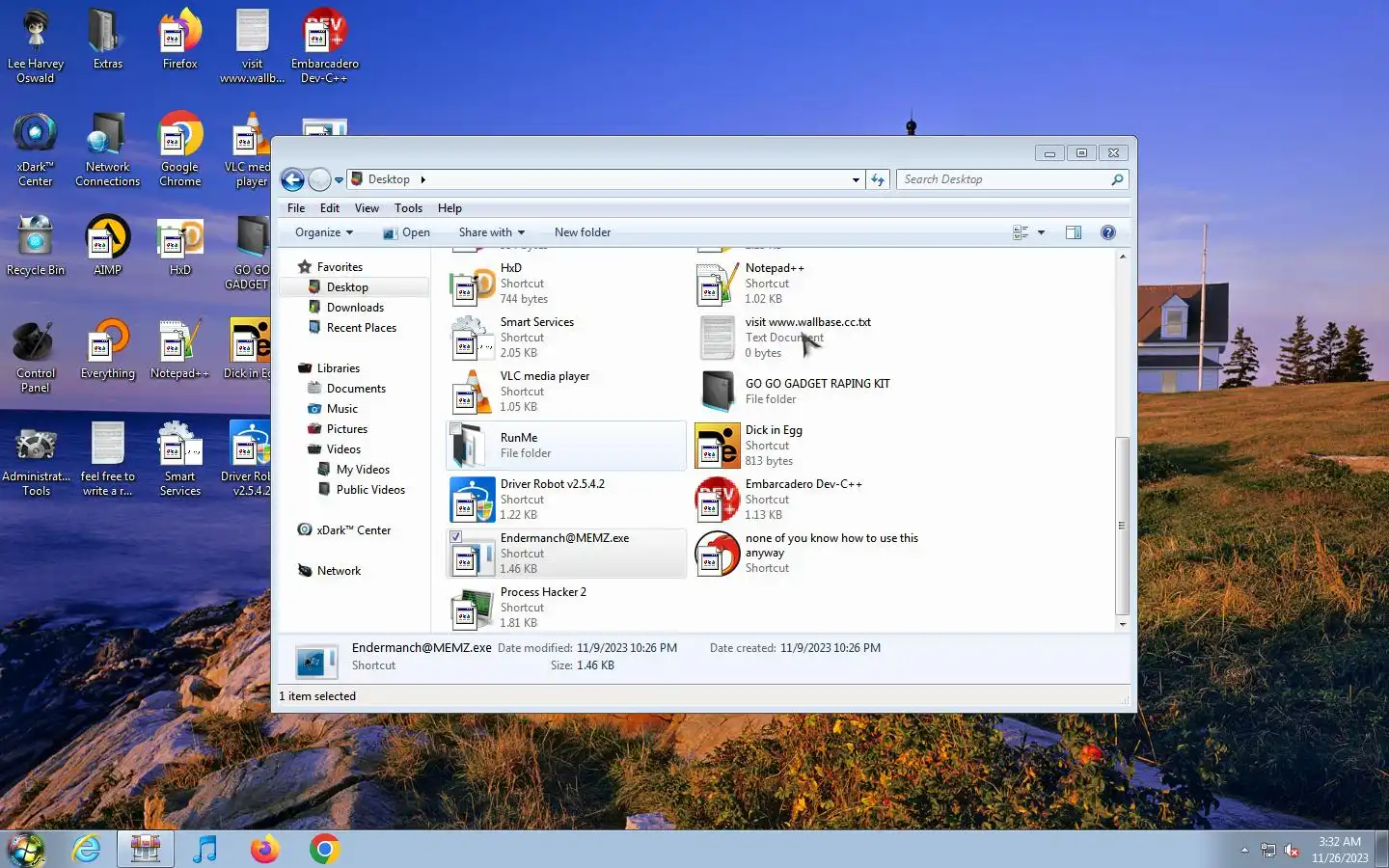1389x868 pixels.
Task: Click the Windows Start orb
Action: pyautogui.click(x=26, y=850)
